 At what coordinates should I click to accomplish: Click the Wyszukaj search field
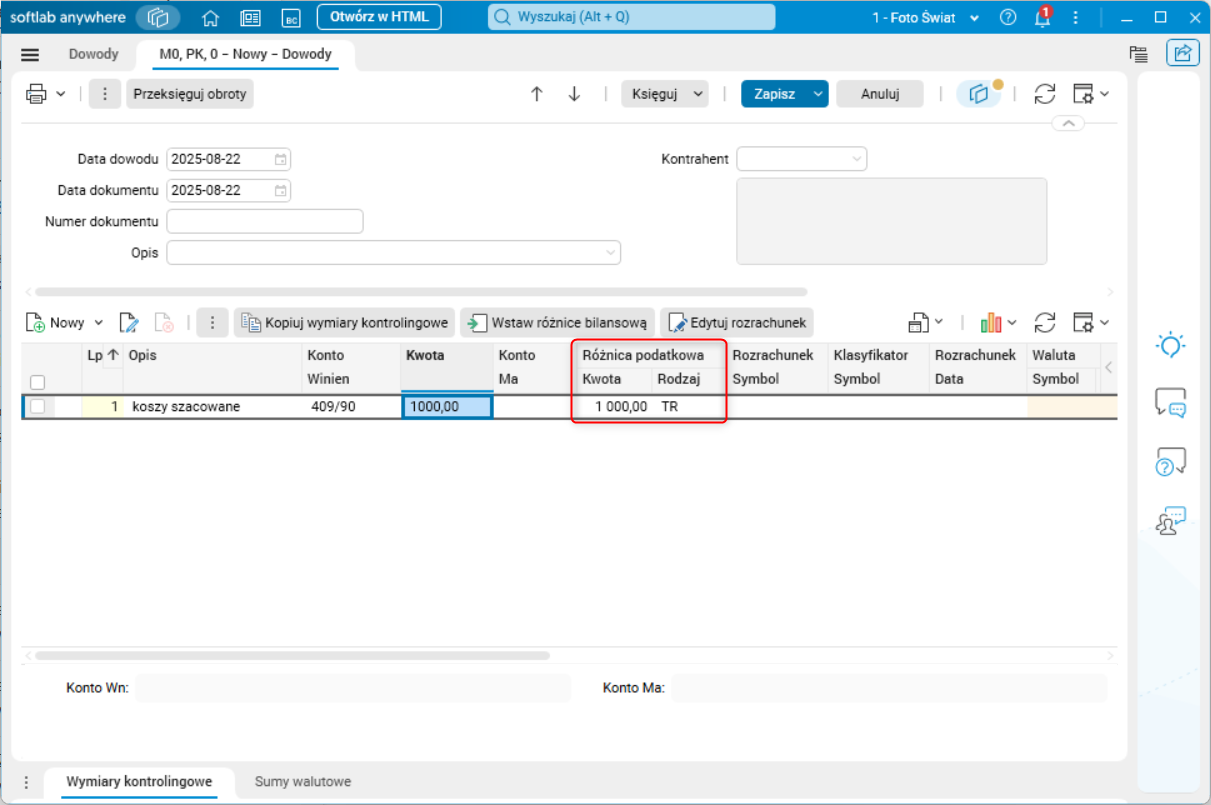[631, 17]
